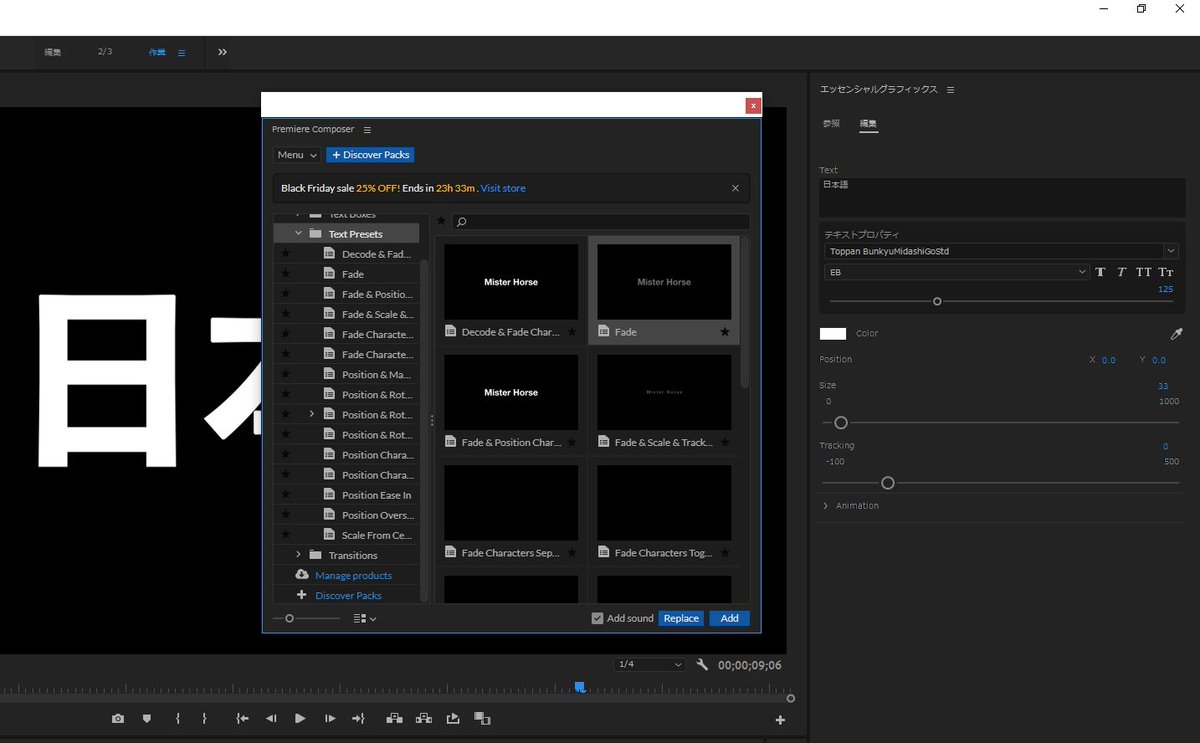Click the Extract icon in the monitor
This screenshot has width=1200, height=743.
point(424,718)
